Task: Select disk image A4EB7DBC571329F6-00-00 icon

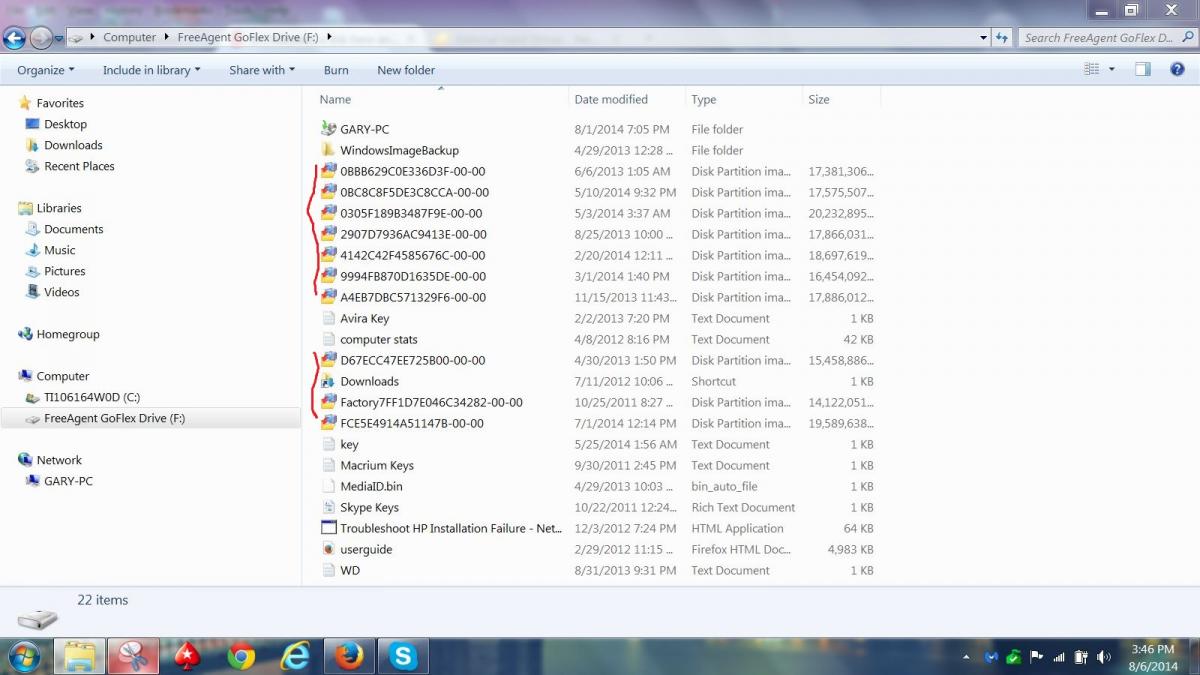Action: click(329, 297)
